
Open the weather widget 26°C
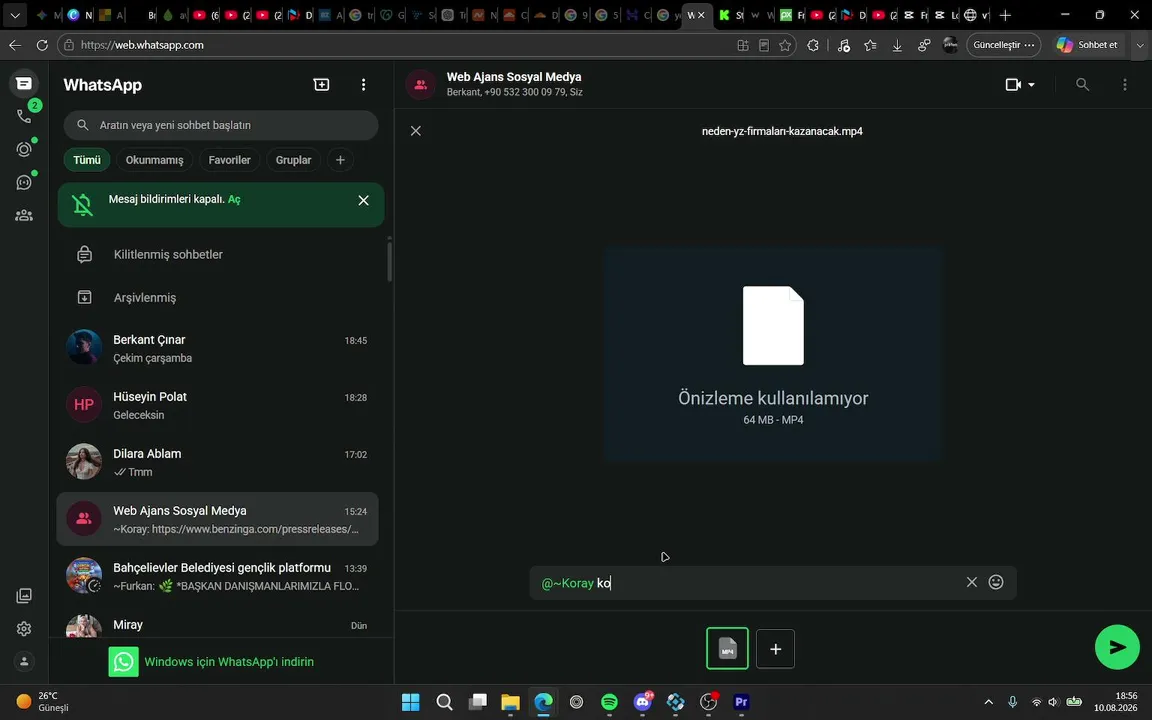point(42,702)
